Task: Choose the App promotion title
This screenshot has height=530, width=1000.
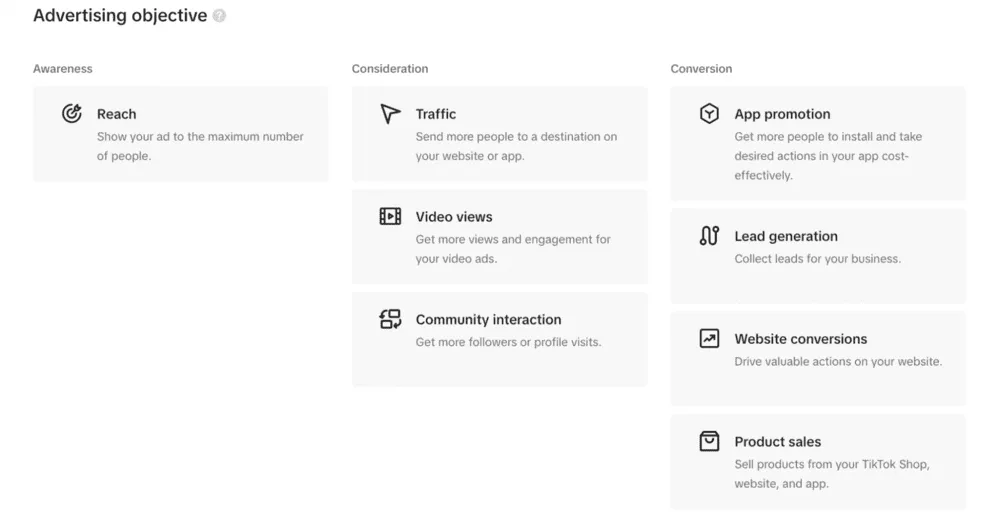Action: point(782,114)
